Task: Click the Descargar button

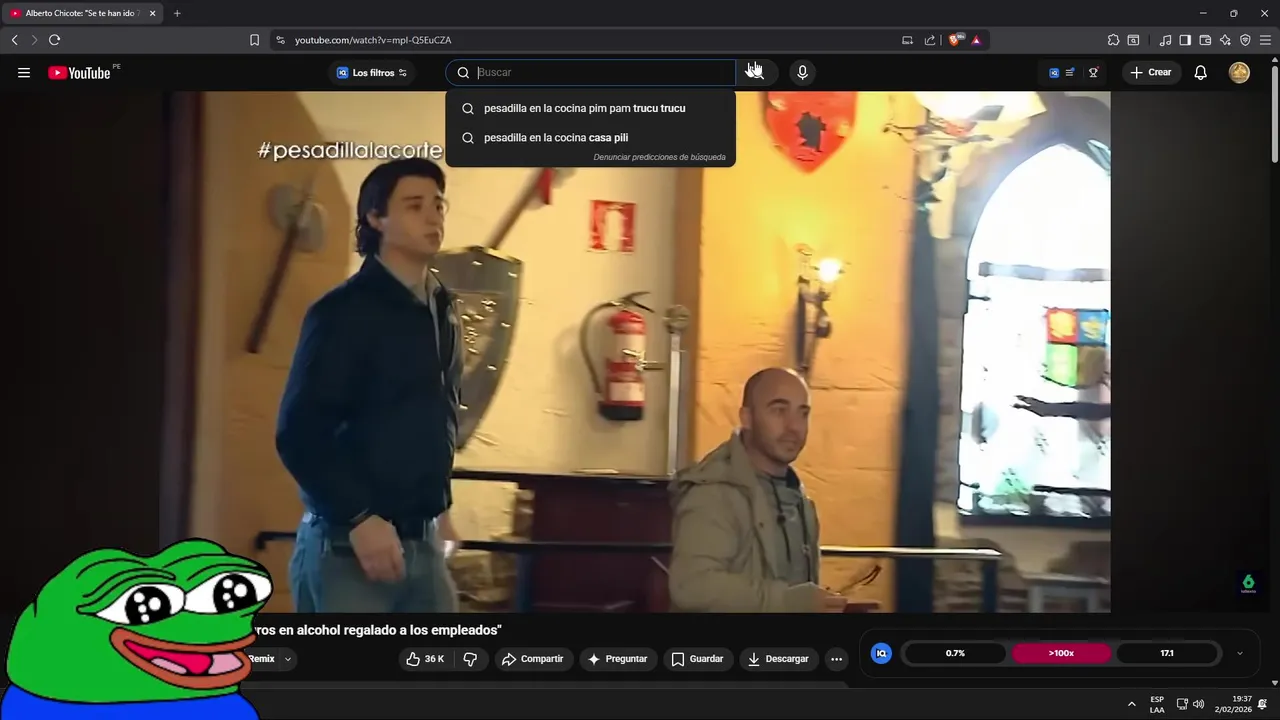Action: 779,659
